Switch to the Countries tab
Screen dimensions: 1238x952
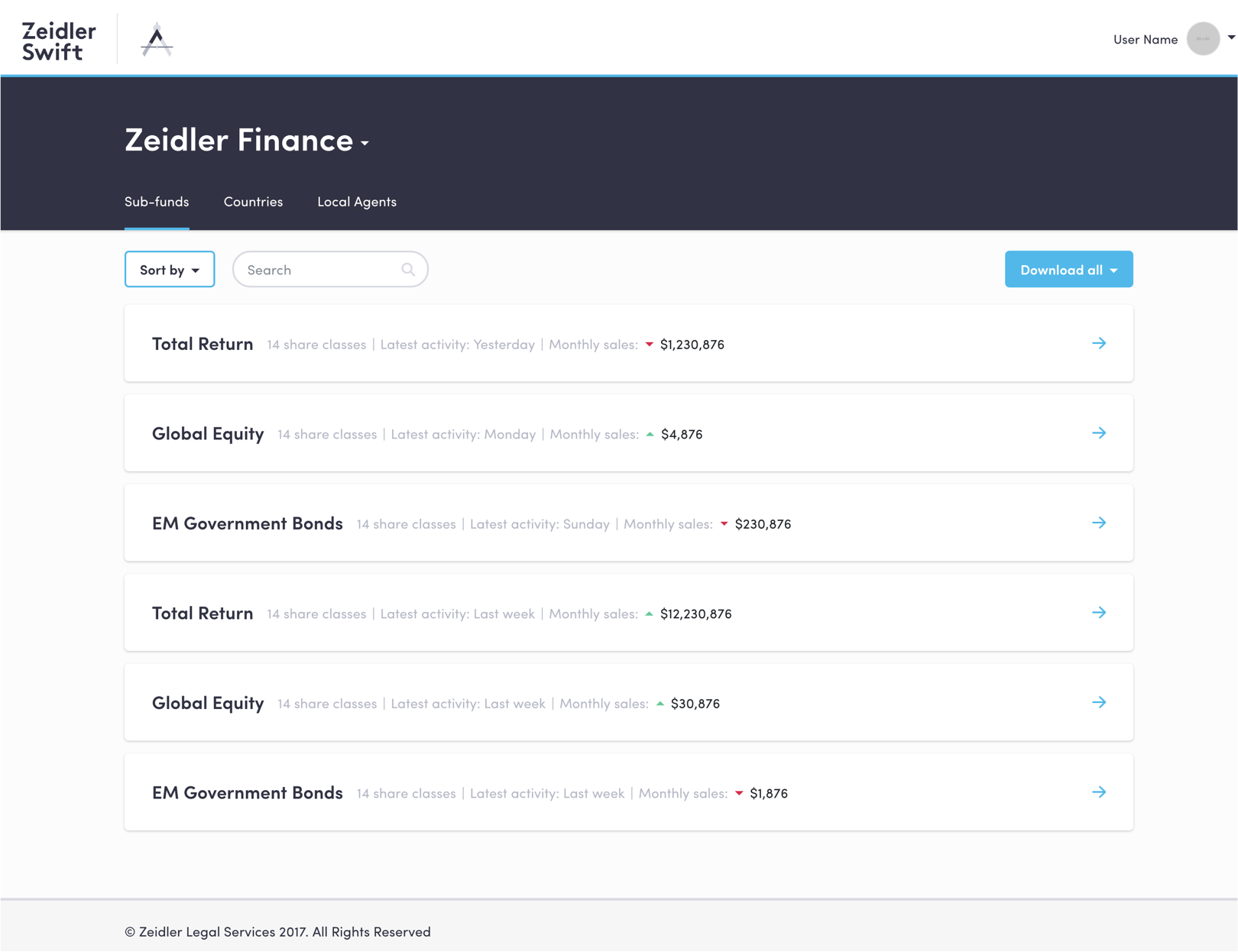[x=253, y=202]
